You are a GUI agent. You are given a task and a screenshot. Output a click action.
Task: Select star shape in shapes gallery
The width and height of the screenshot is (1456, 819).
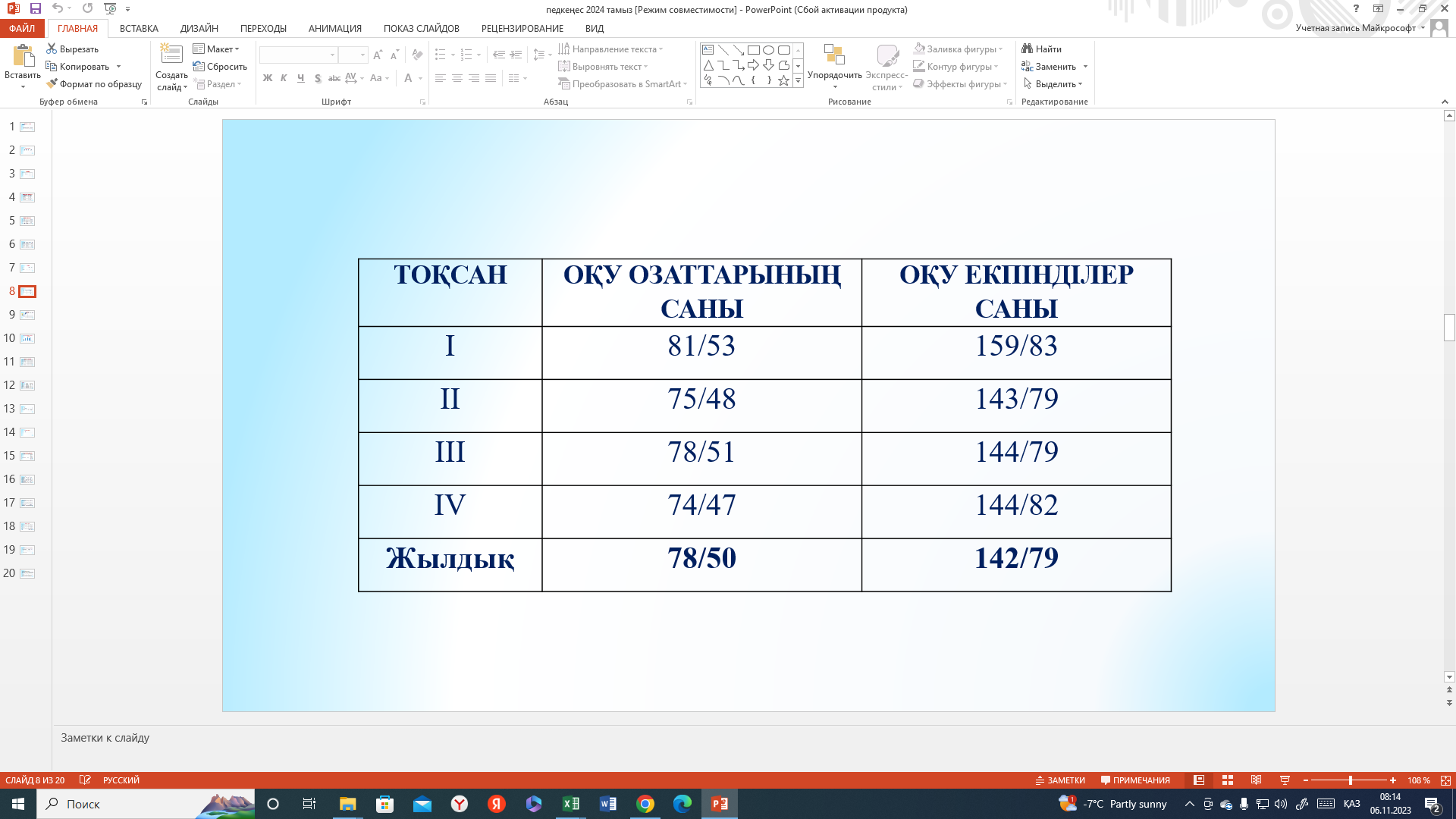pyautogui.click(x=783, y=80)
